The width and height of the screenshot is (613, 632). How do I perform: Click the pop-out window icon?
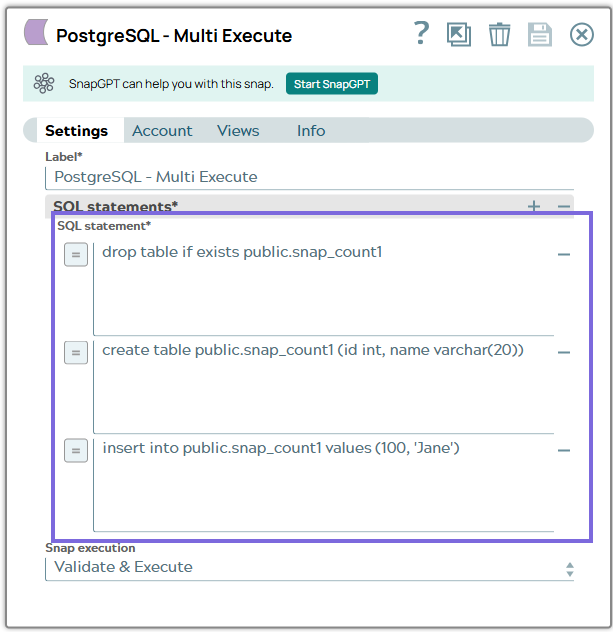click(459, 34)
